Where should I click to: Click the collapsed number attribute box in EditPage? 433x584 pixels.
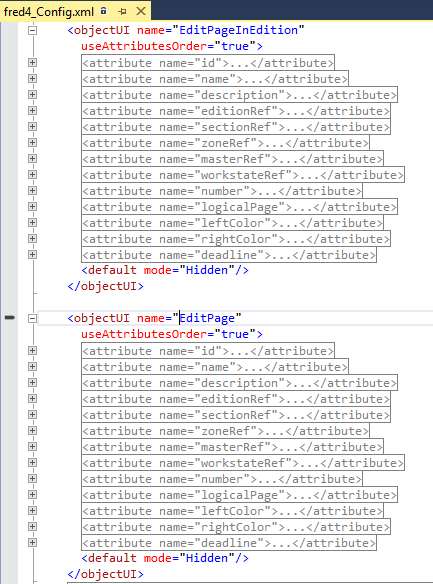(x=222, y=479)
